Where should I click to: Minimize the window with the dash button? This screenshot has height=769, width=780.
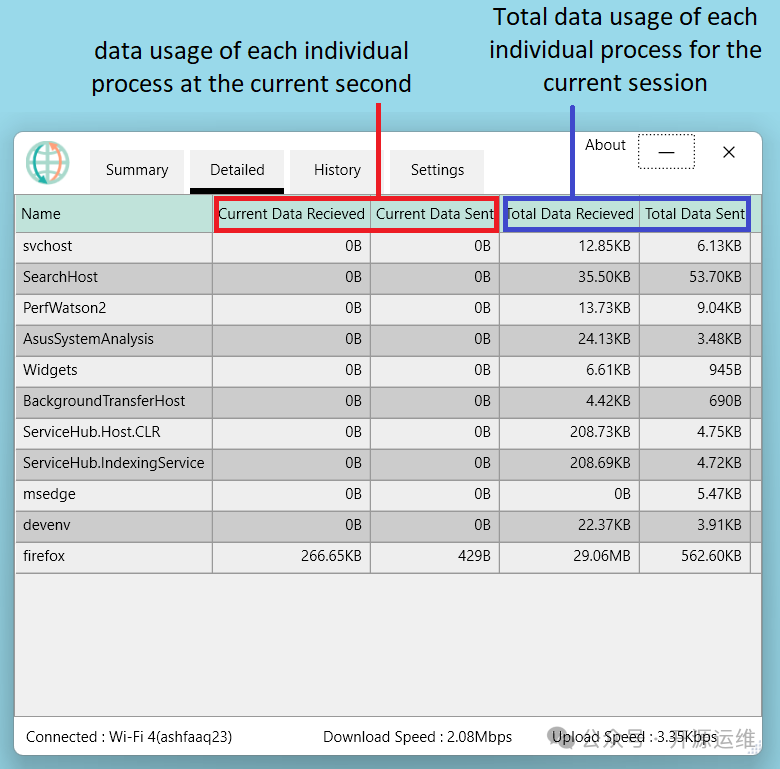point(666,152)
